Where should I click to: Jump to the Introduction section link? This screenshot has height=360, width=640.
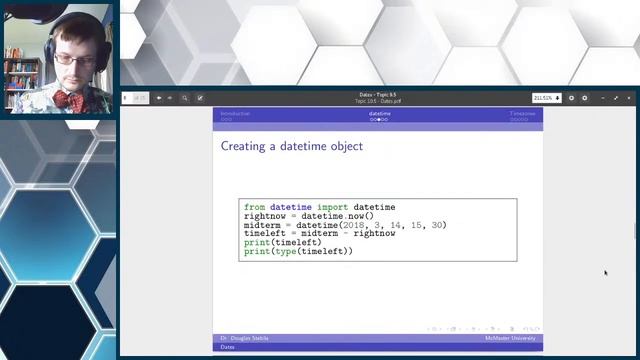[235, 113]
